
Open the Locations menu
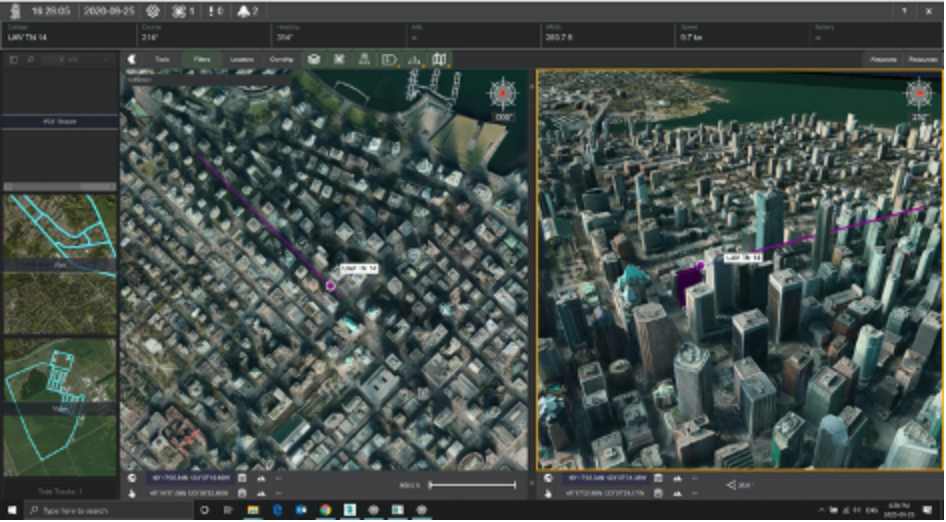coord(241,59)
